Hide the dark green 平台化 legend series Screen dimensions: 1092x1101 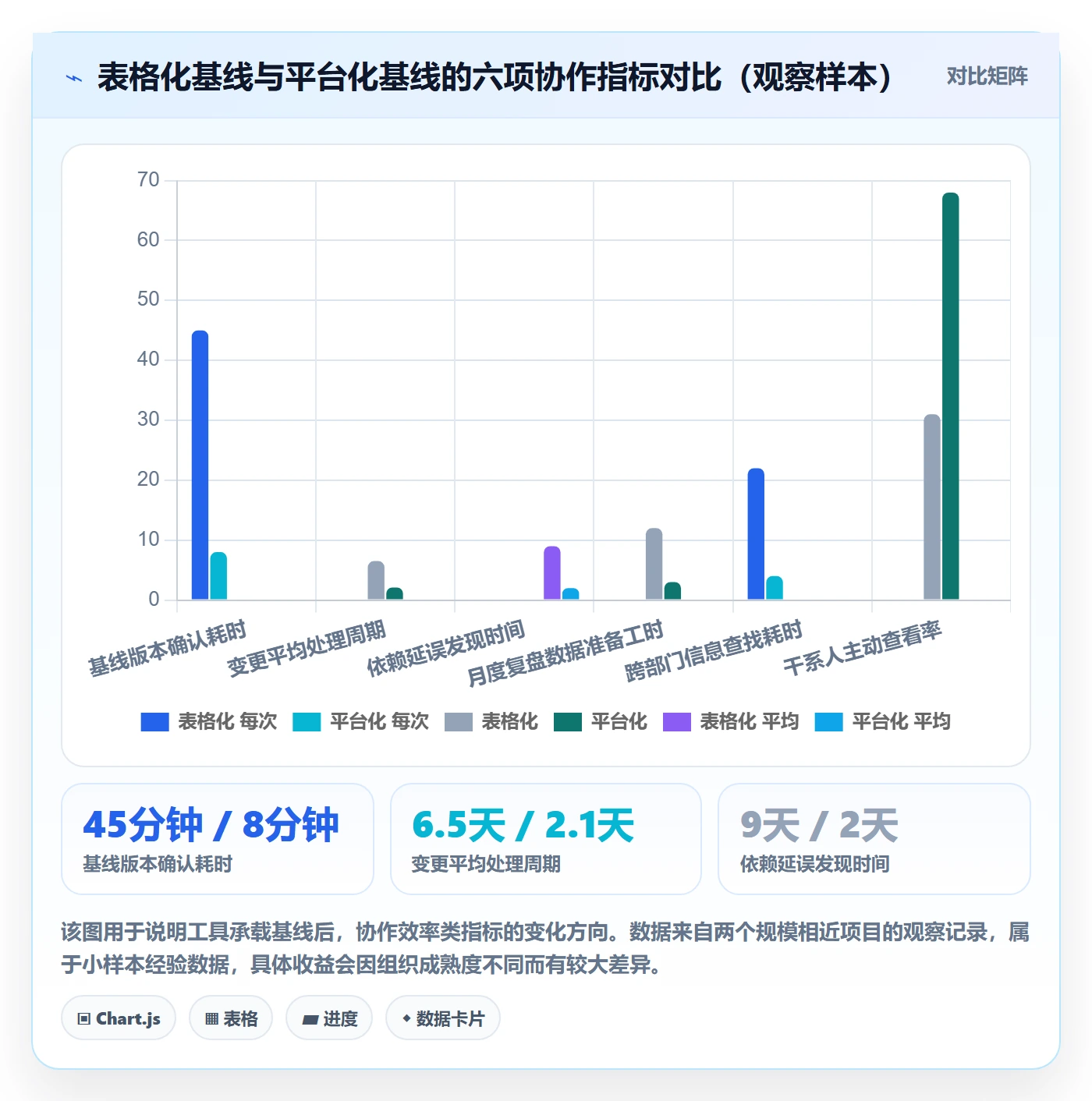coord(600,722)
